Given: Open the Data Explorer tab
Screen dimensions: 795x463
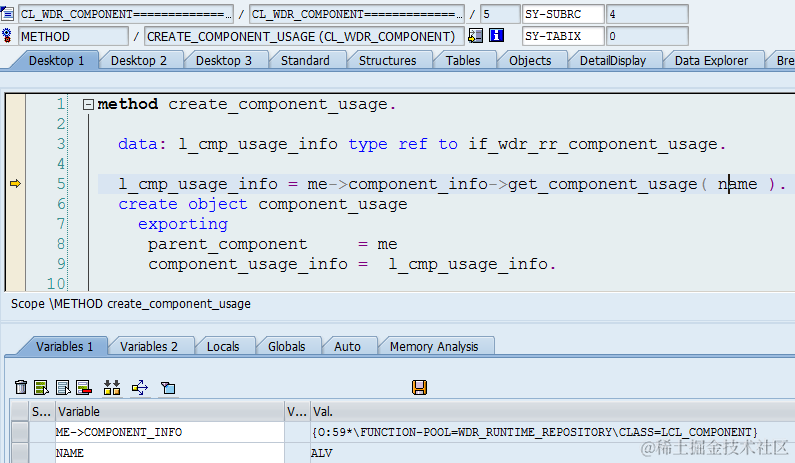Looking at the screenshot, I should click(x=711, y=61).
